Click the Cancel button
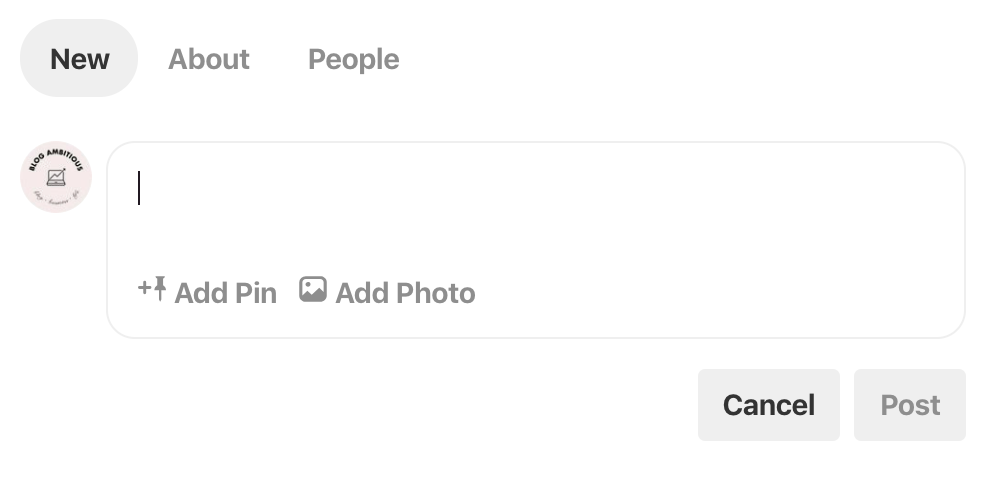The height and width of the screenshot is (490, 992). pos(769,405)
